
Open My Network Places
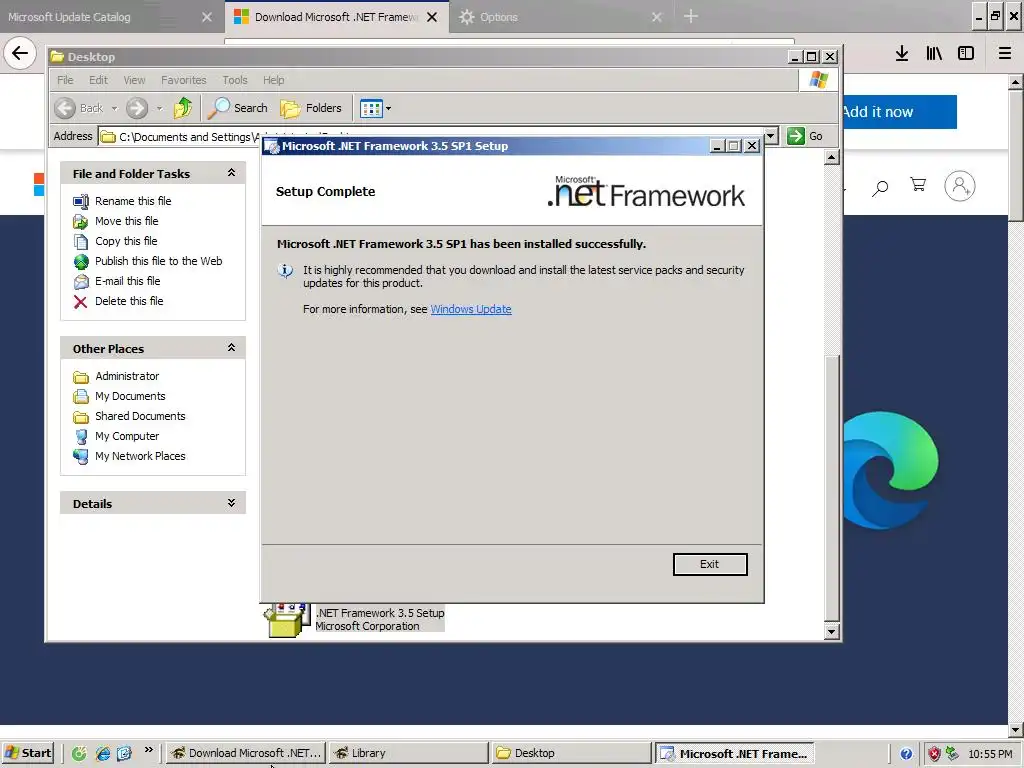(x=140, y=456)
